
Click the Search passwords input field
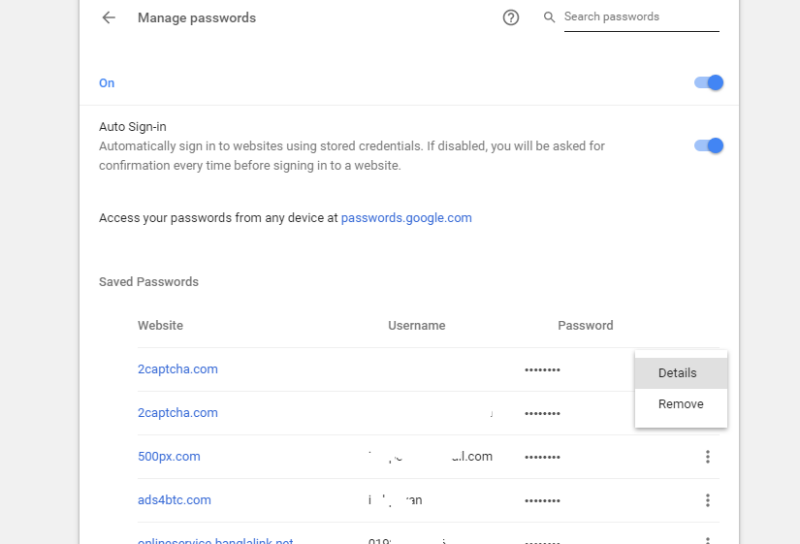point(640,17)
